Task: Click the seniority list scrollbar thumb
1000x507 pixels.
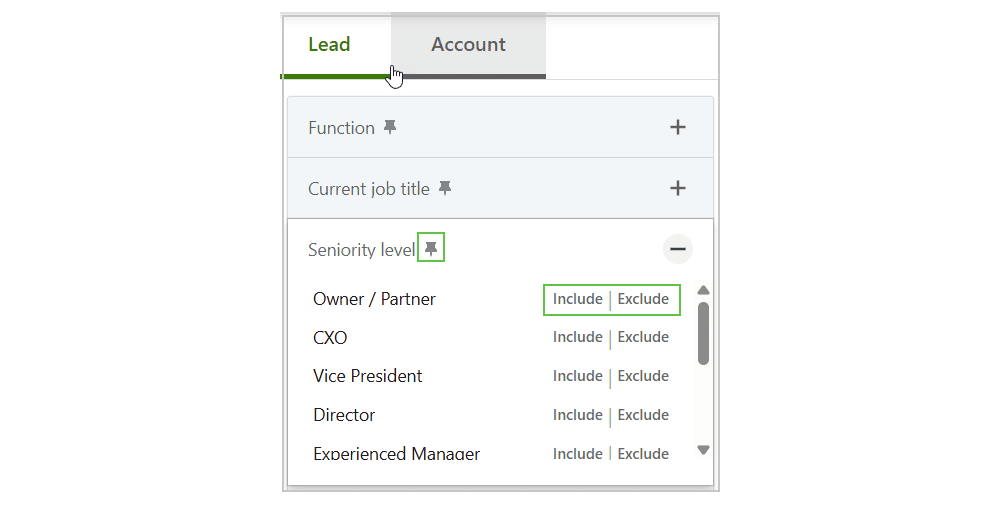Action: pos(703,333)
